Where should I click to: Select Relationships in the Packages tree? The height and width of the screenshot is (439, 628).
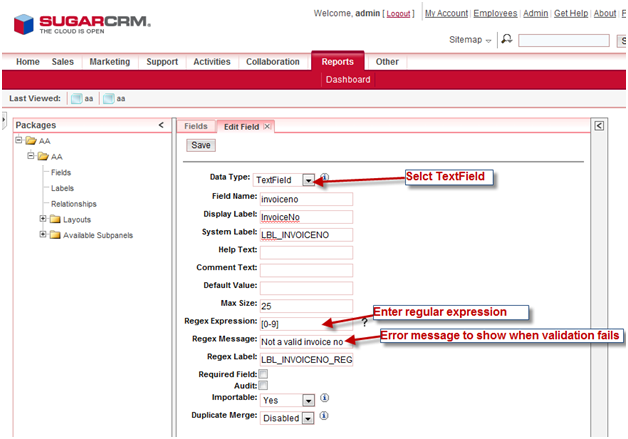pos(74,203)
